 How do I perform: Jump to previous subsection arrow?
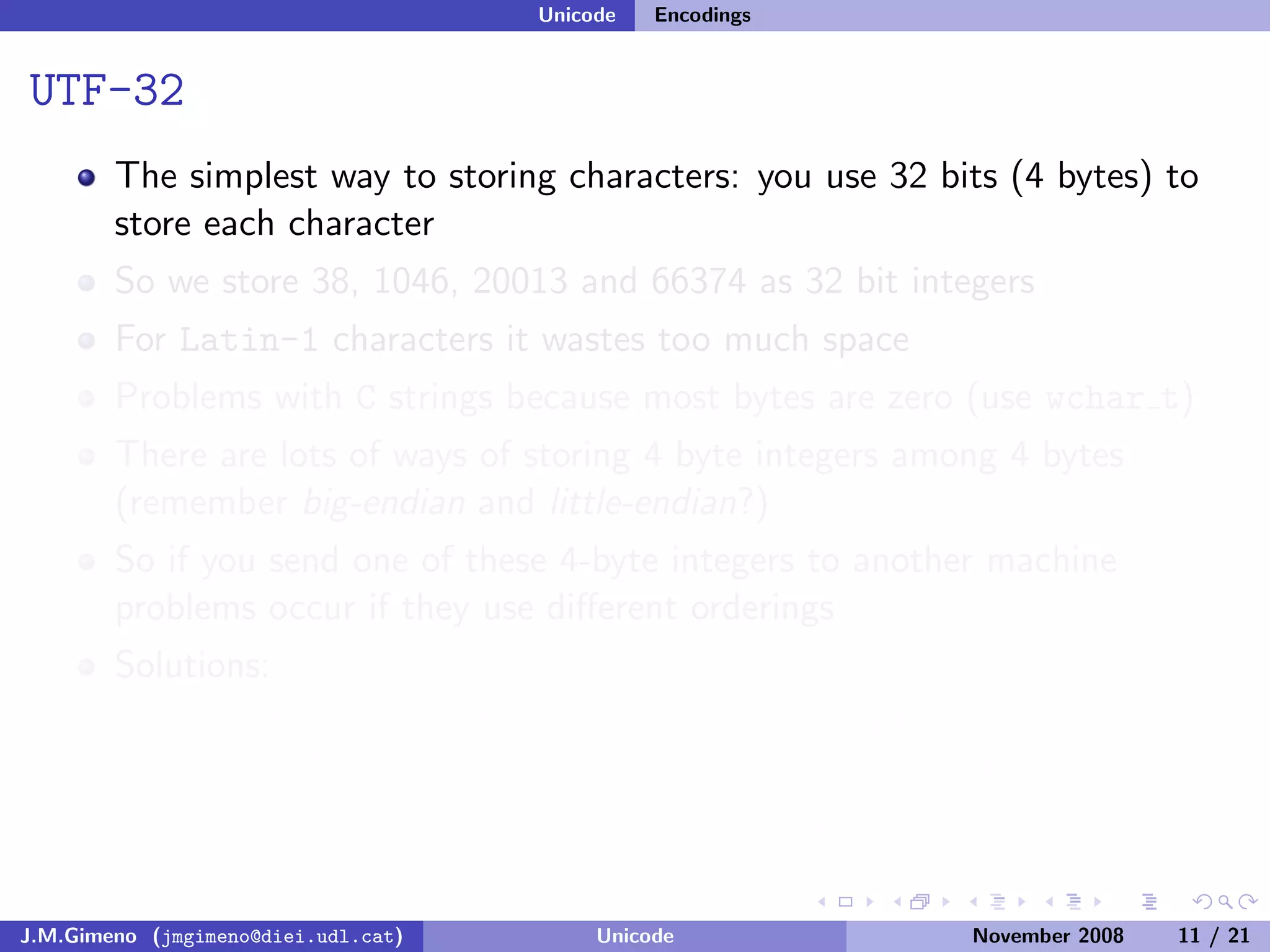pyautogui.click(x=974, y=902)
